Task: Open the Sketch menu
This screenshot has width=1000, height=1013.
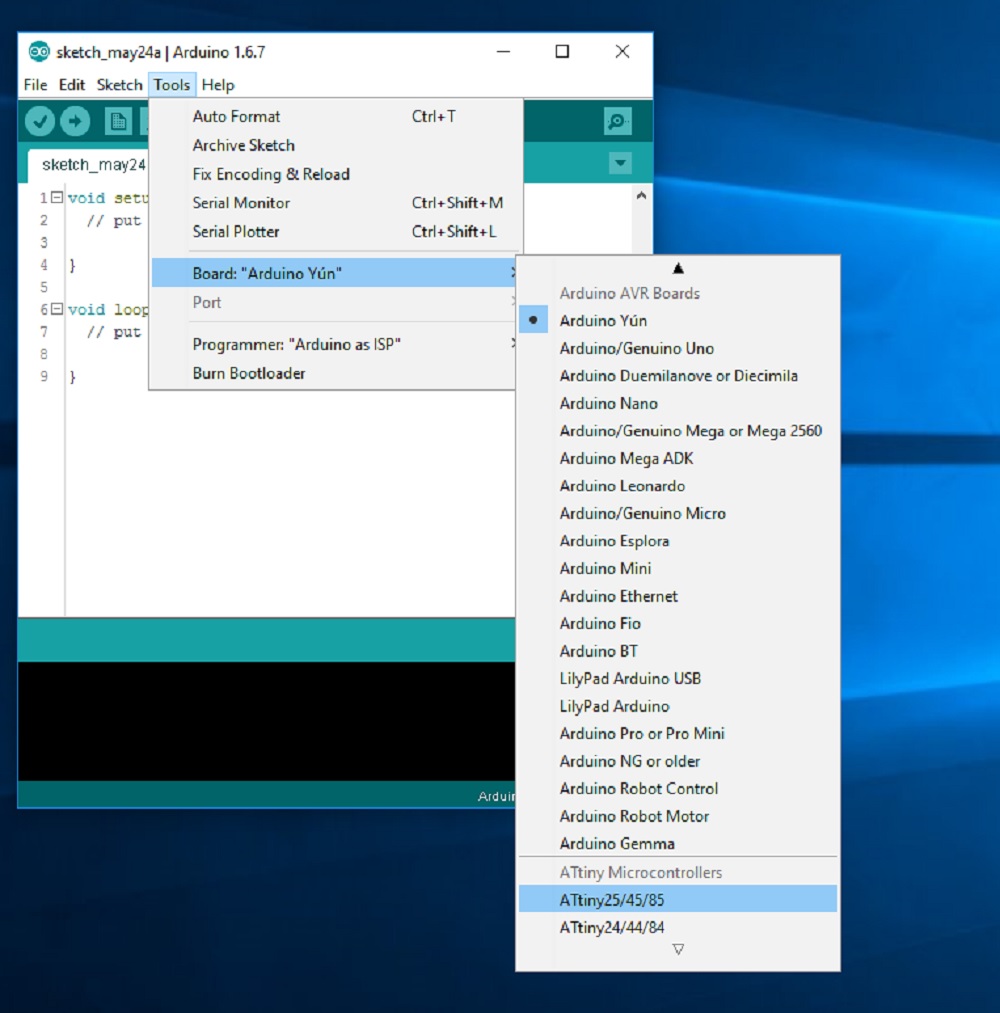Action: click(119, 85)
